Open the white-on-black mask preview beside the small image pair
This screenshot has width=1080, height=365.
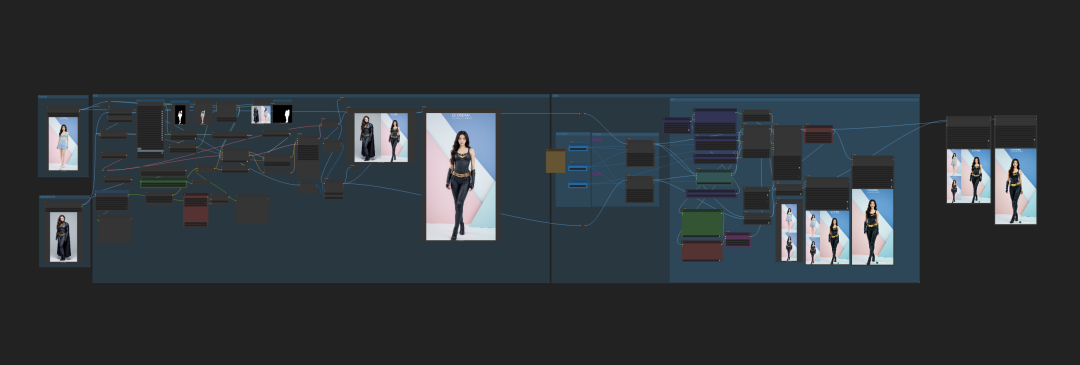pyautogui.click(x=282, y=114)
